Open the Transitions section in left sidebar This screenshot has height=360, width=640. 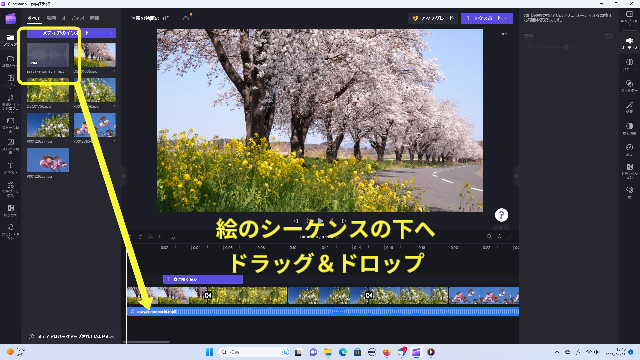click(10, 210)
